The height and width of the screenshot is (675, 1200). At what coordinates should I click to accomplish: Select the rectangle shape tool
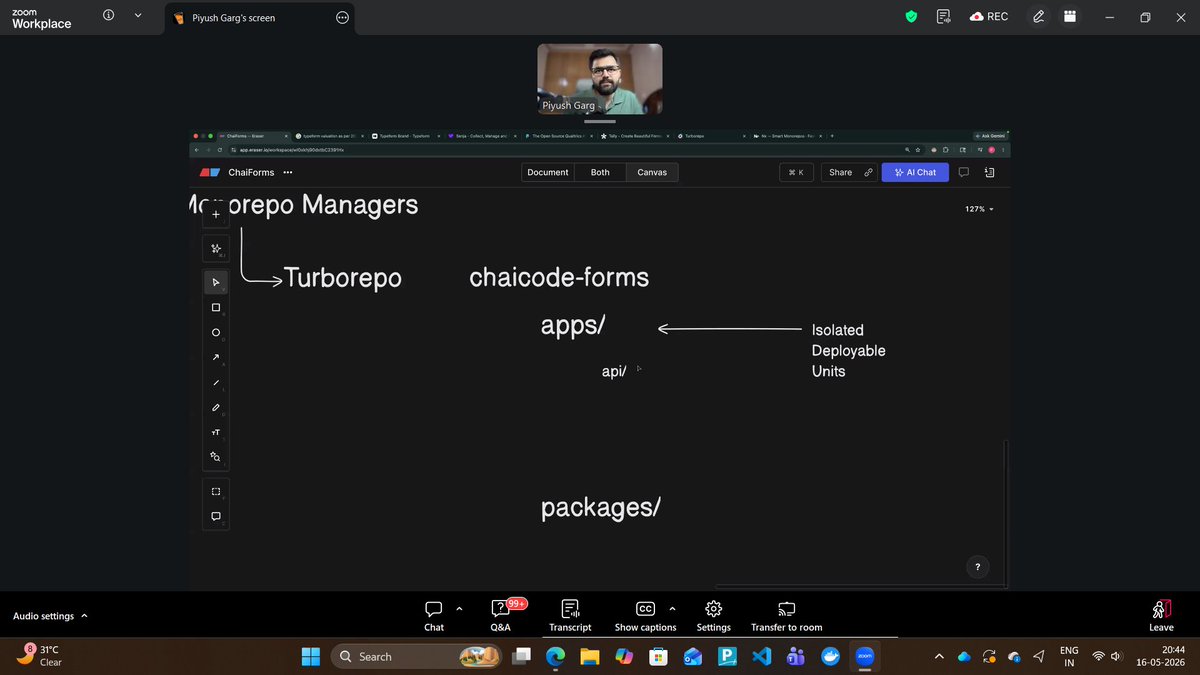click(x=216, y=308)
